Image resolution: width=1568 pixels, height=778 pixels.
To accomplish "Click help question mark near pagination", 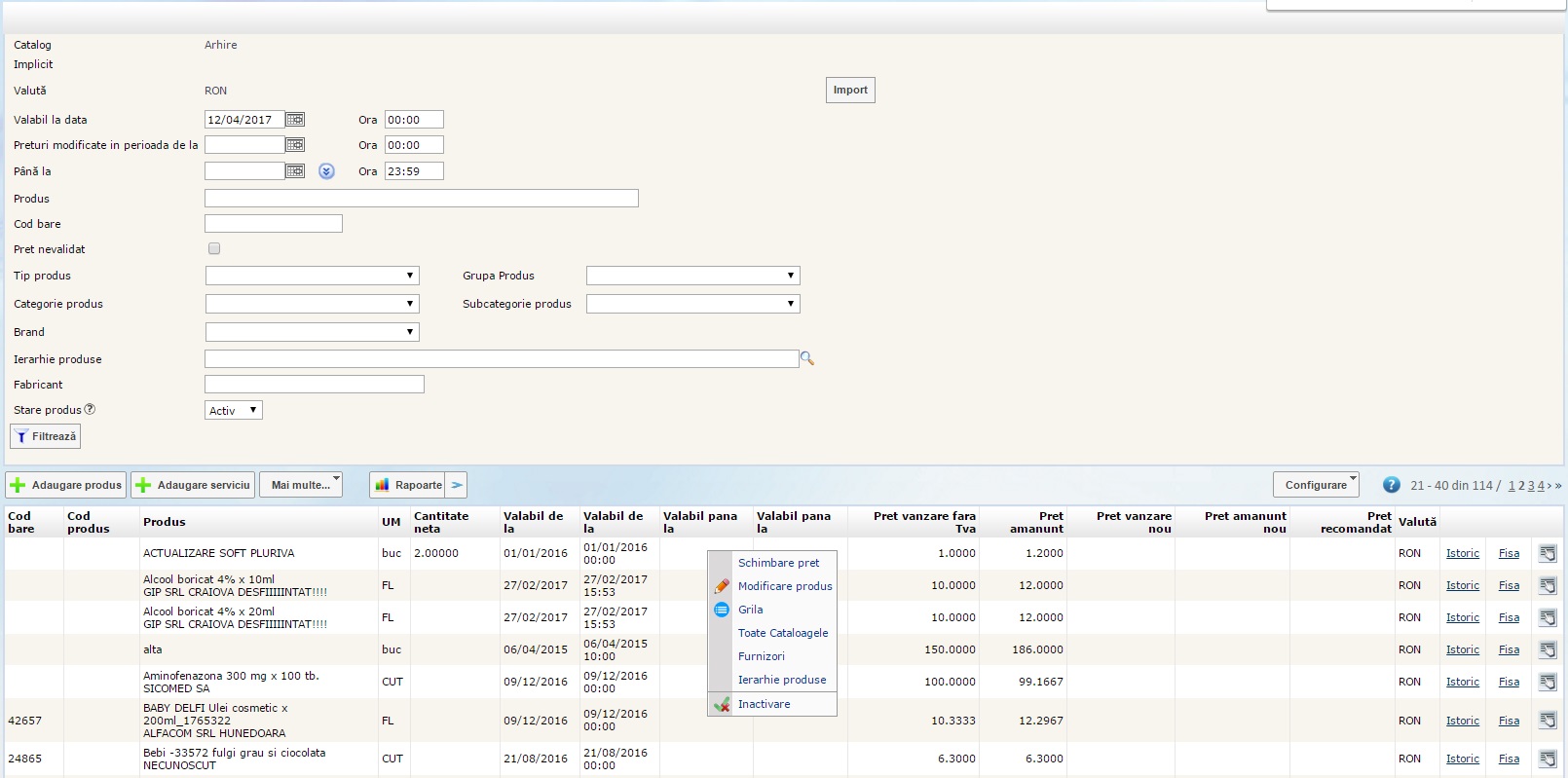I will (x=1391, y=485).
